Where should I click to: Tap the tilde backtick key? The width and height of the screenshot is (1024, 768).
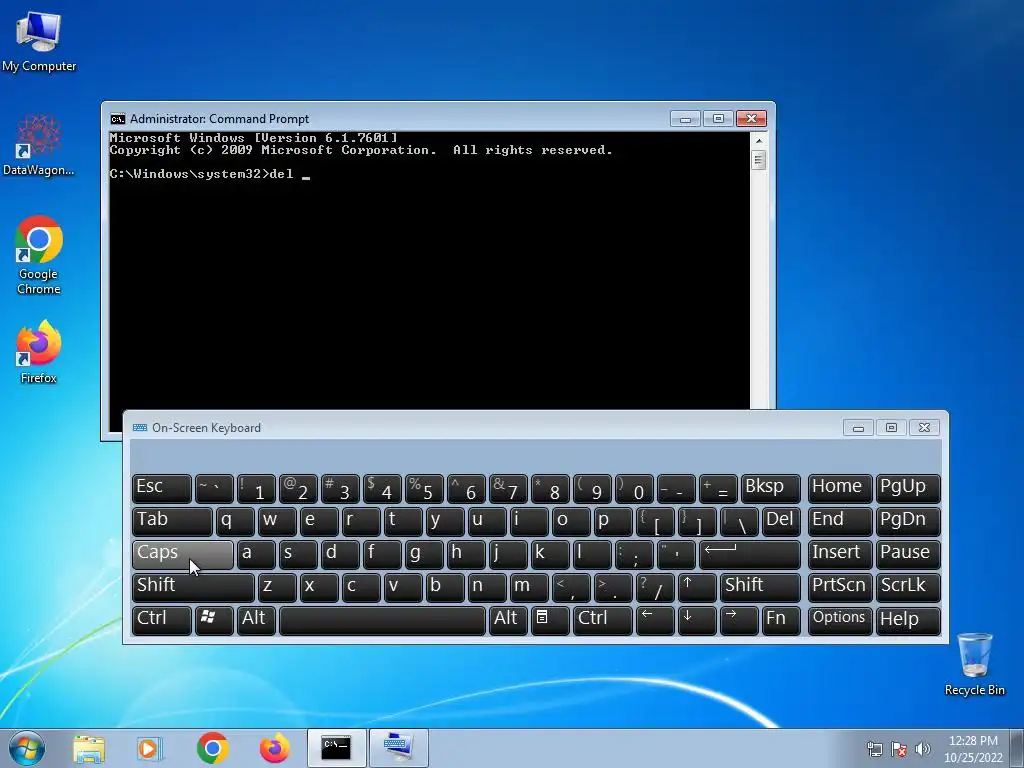click(214, 488)
